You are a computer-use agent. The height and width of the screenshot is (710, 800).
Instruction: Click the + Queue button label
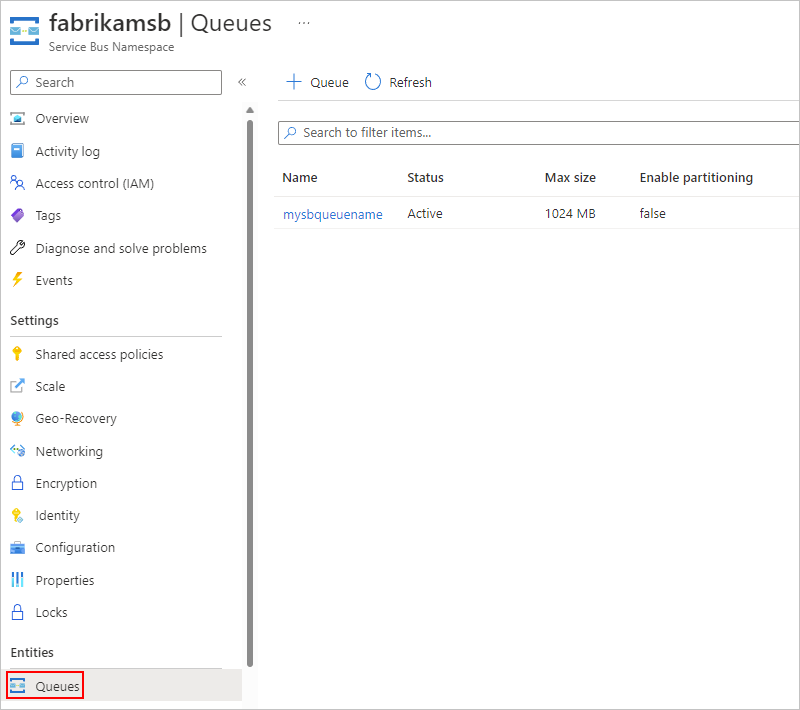329,83
